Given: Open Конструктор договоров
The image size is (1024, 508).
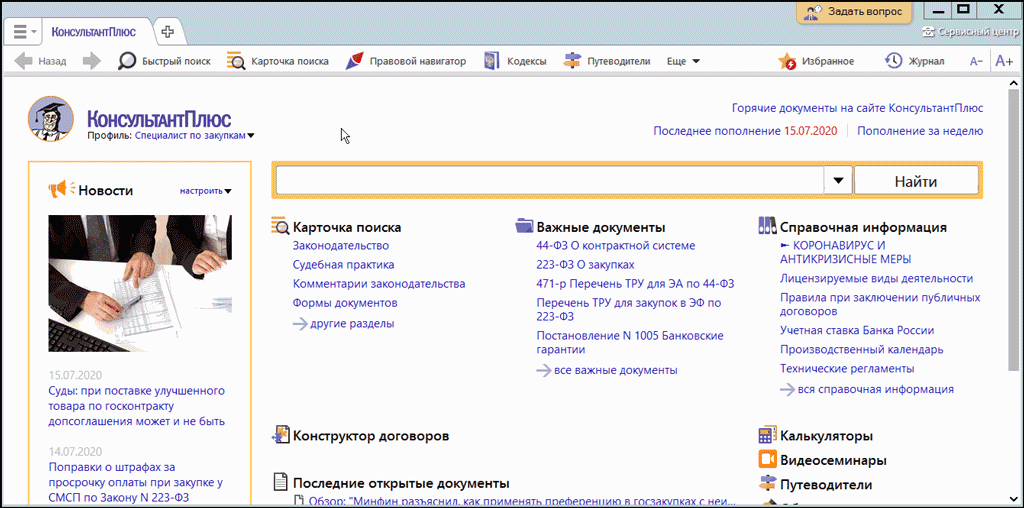Looking at the screenshot, I should [x=371, y=436].
